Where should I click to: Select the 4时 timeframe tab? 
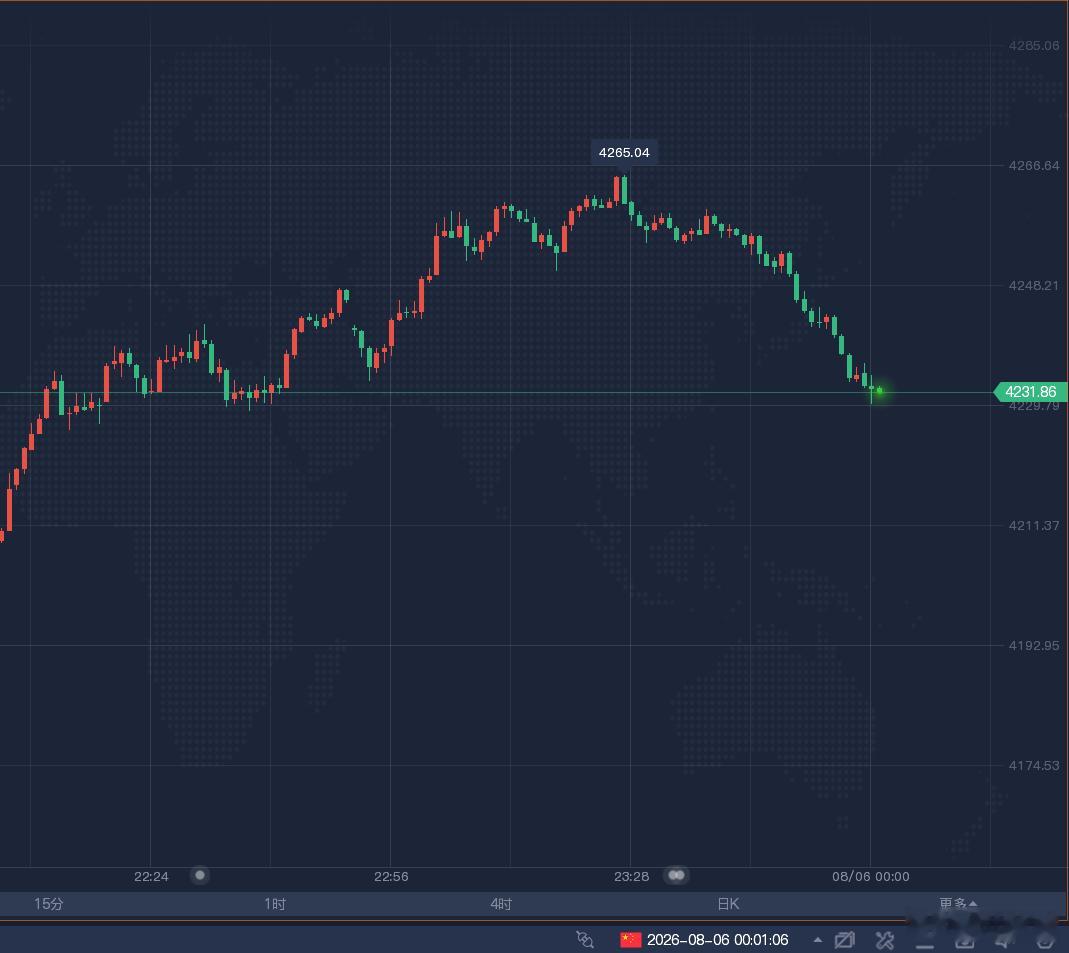(501, 904)
